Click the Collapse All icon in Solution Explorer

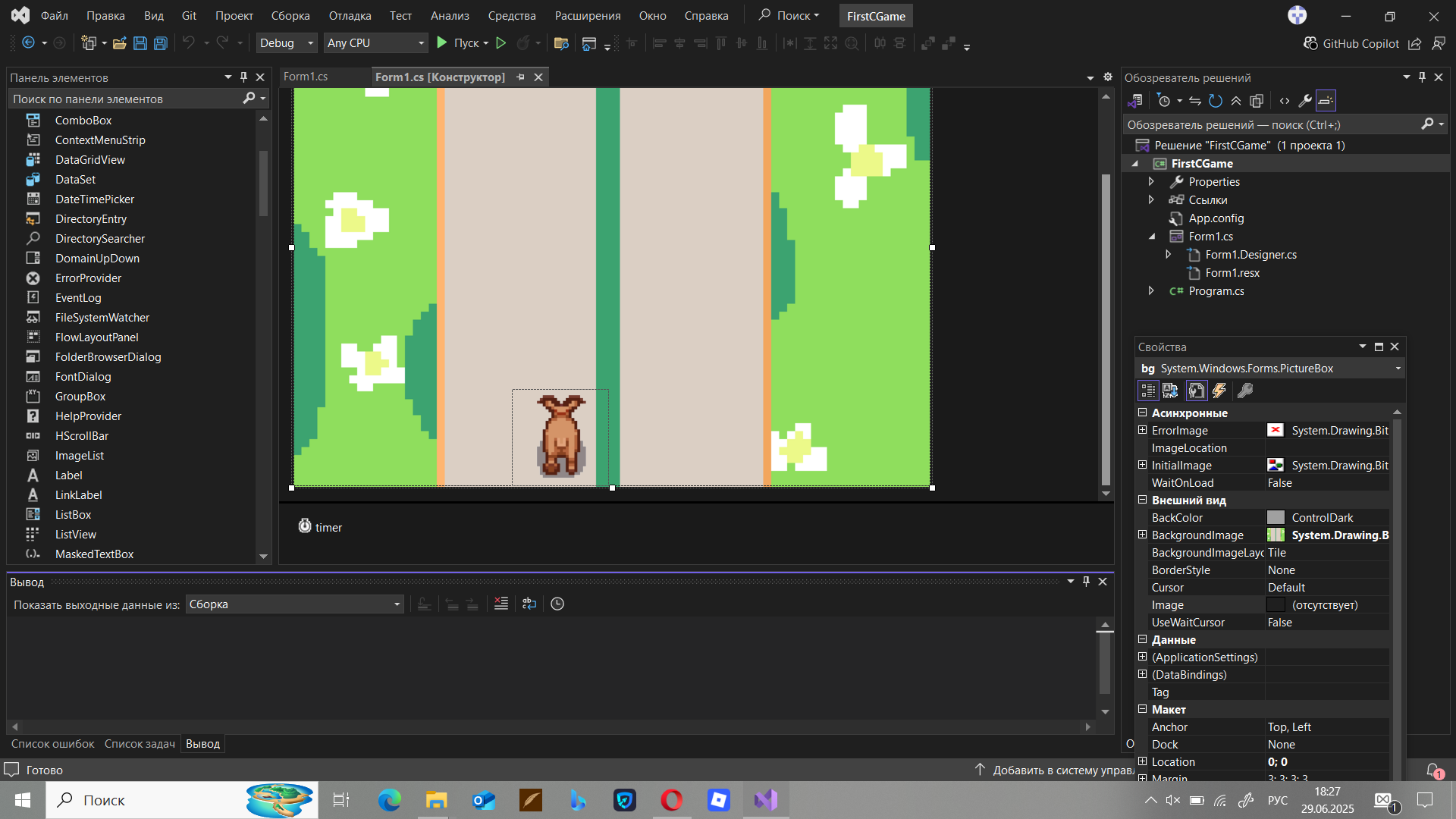pos(1236,101)
